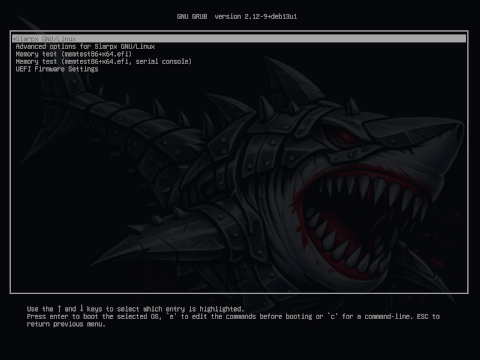Click the 'return previous menu.' text

pyautogui.click(x=66, y=324)
